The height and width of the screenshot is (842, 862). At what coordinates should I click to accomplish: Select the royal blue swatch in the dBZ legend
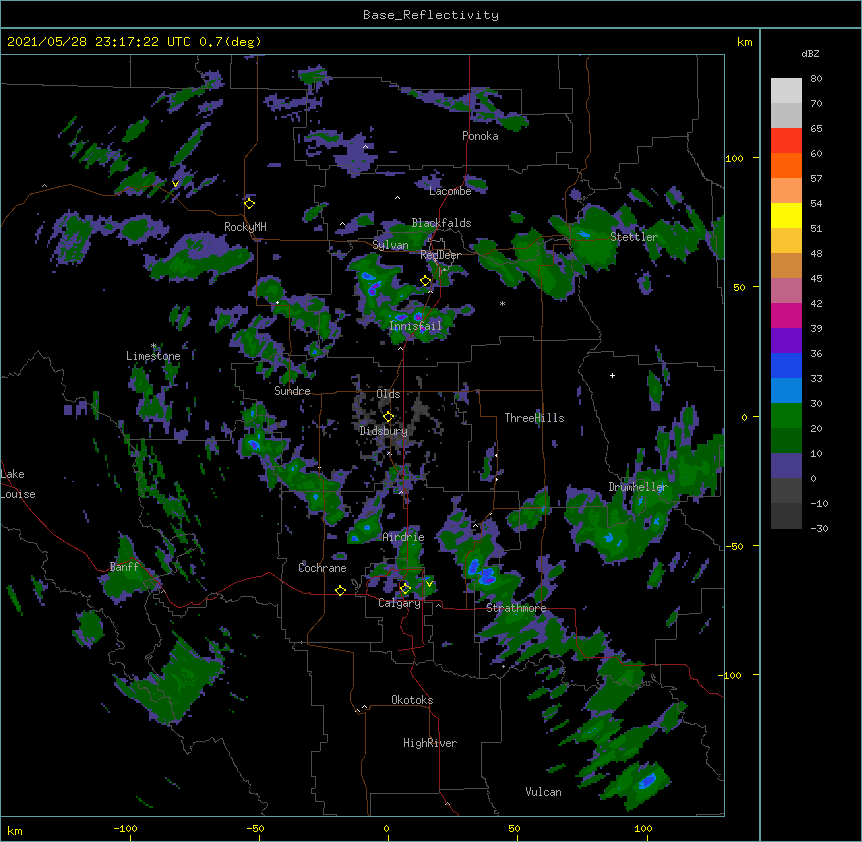[x=786, y=365]
